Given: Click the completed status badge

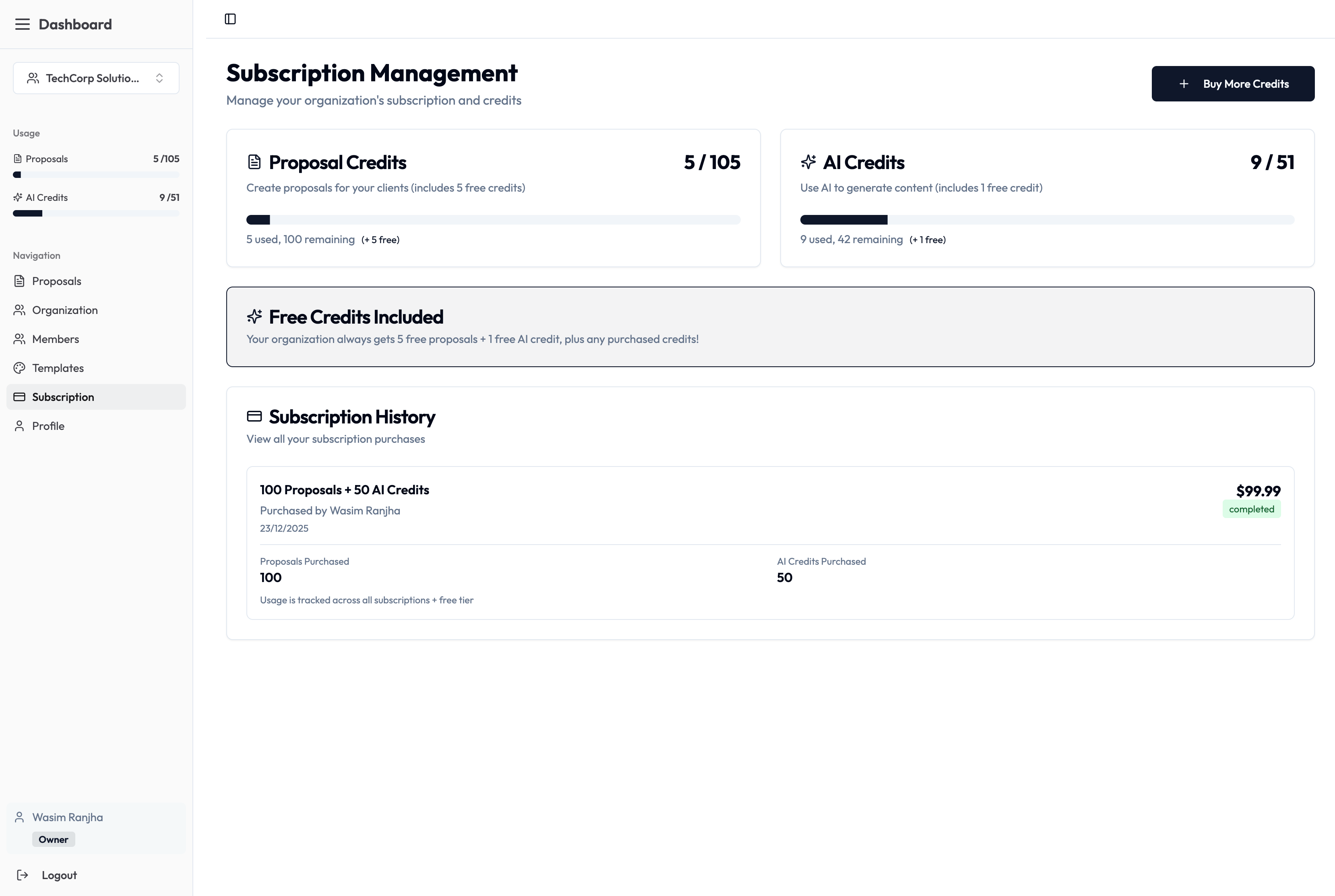Looking at the screenshot, I should [1251, 509].
